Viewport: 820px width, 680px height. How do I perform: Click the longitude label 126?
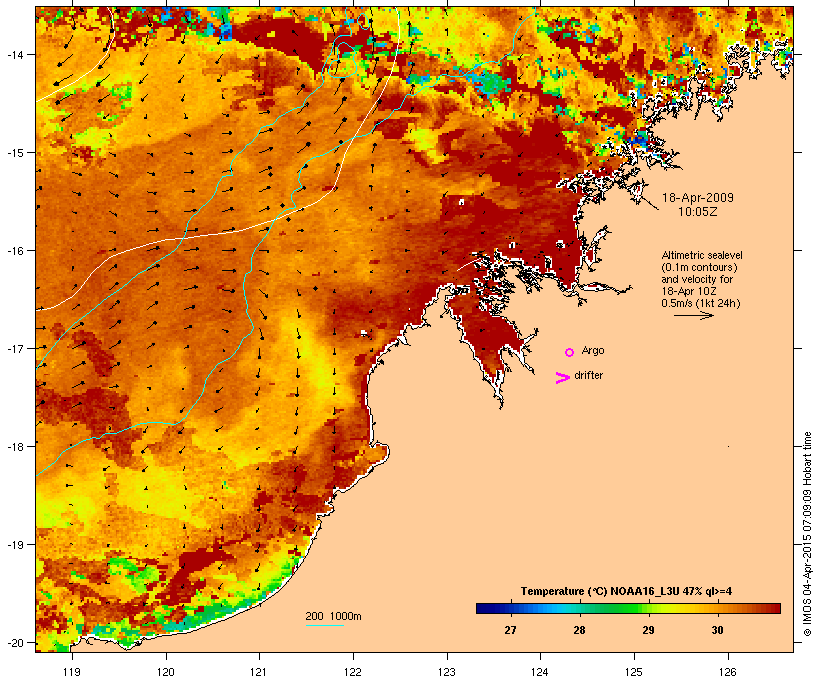(727, 672)
